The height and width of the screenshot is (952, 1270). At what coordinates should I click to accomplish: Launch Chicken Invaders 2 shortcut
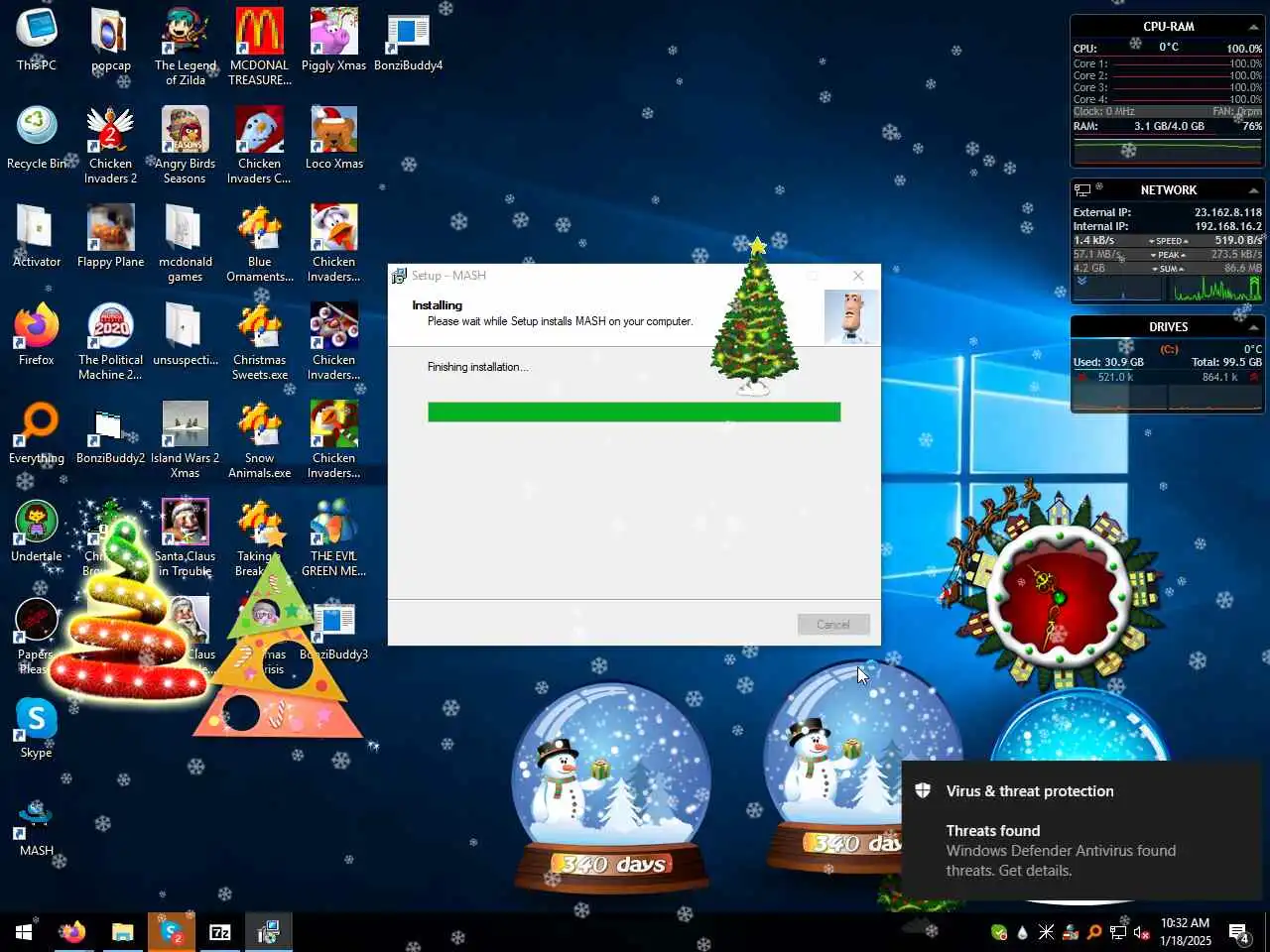pyautogui.click(x=110, y=145)
